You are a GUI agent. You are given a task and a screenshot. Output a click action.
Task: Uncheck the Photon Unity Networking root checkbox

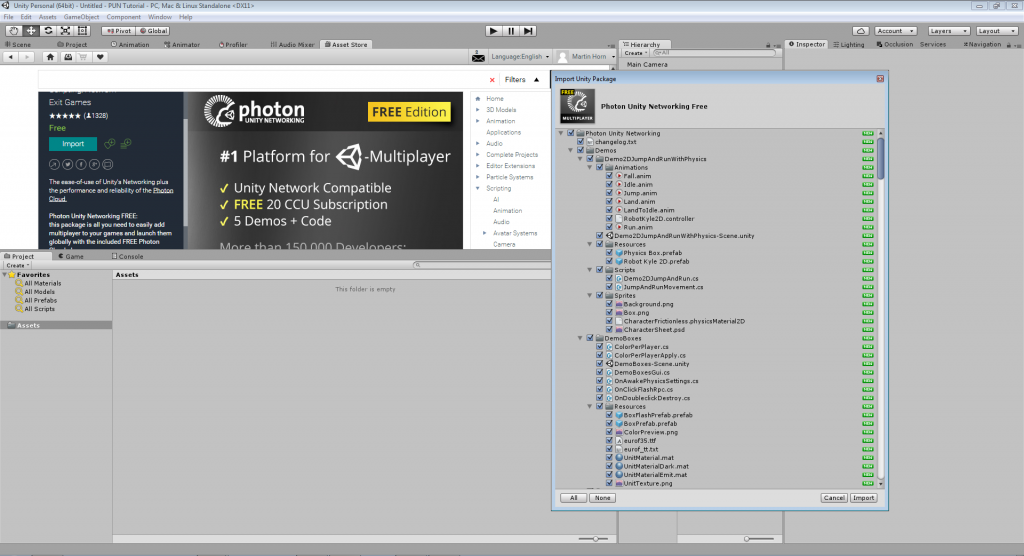click(571, 133)
